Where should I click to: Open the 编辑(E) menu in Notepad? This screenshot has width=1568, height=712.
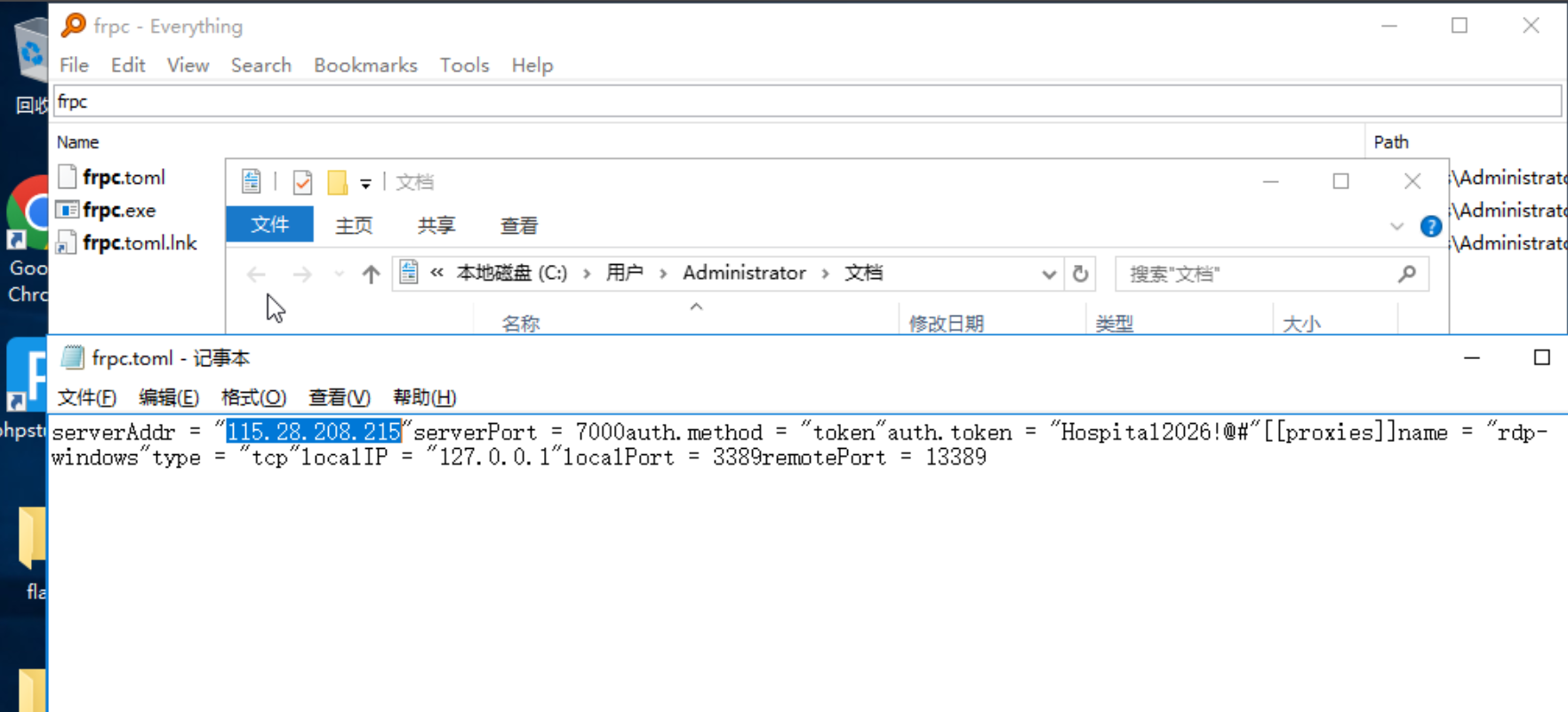pos(168,397)
